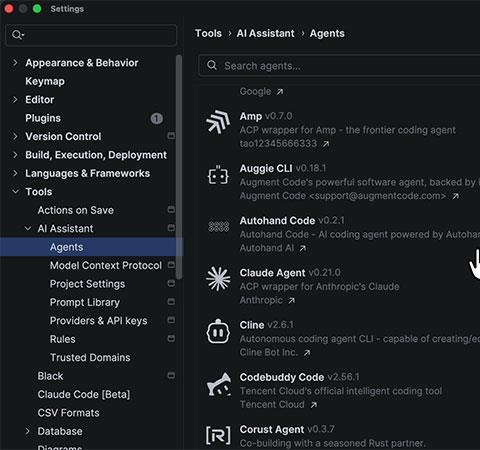This screenshot has width=480, height=450.
Task: Collapse the Tools section
Action: click(15, 192)
